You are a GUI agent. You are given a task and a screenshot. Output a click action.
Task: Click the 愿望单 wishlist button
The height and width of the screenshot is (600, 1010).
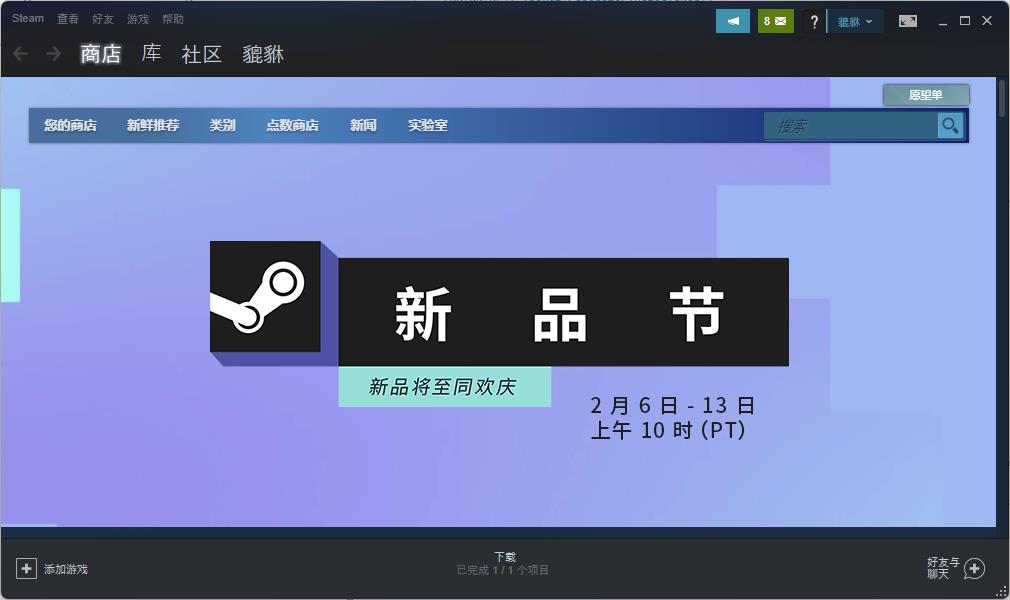pyautogui.click(x=926, y=95)
